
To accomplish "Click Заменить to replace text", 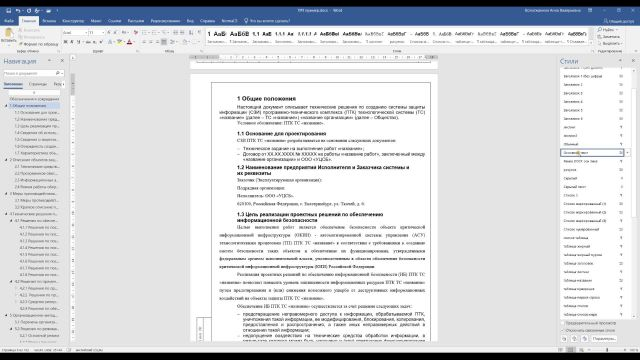I will click(609, 37).
